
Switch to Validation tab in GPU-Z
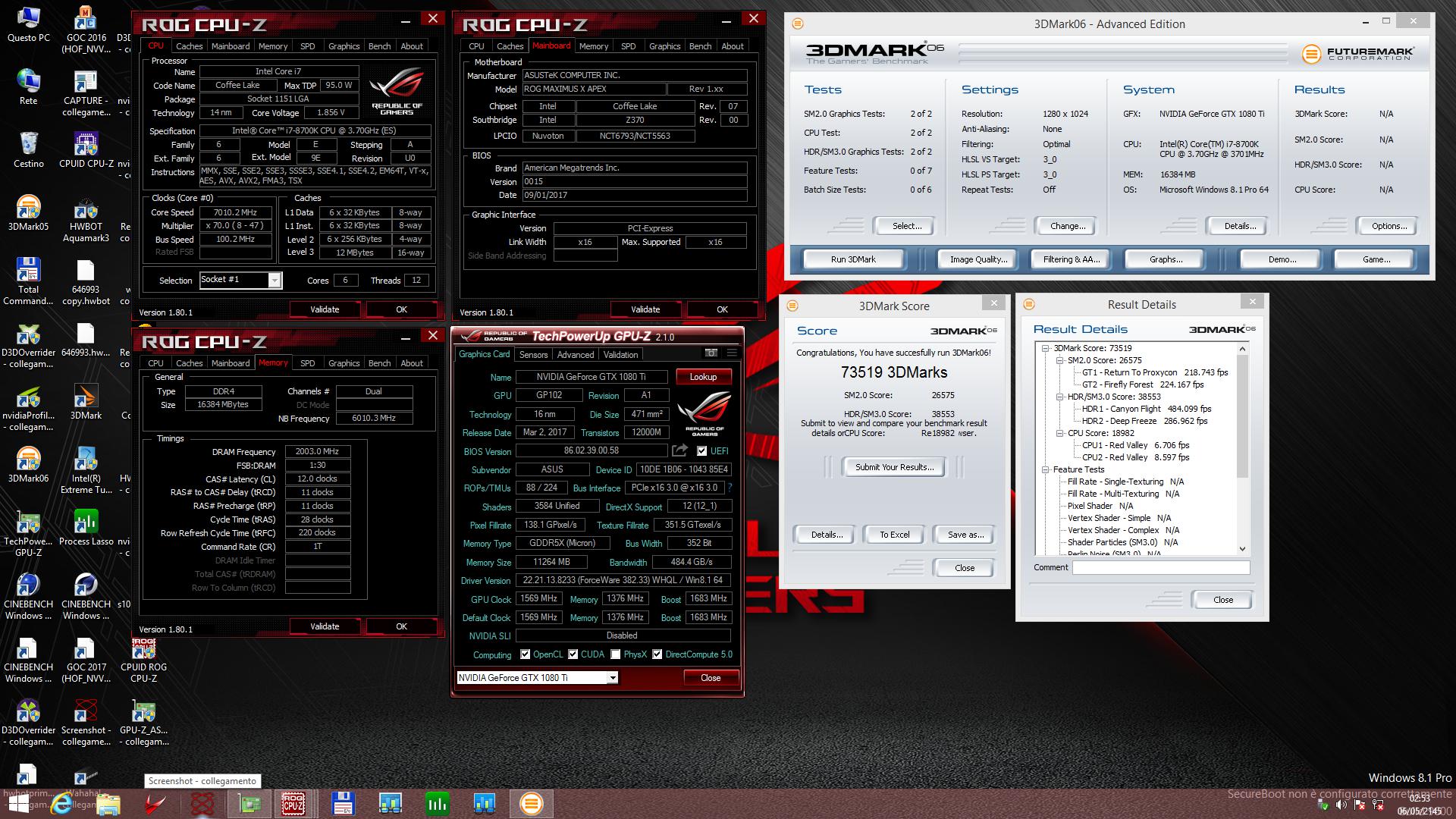click(621, 354)
